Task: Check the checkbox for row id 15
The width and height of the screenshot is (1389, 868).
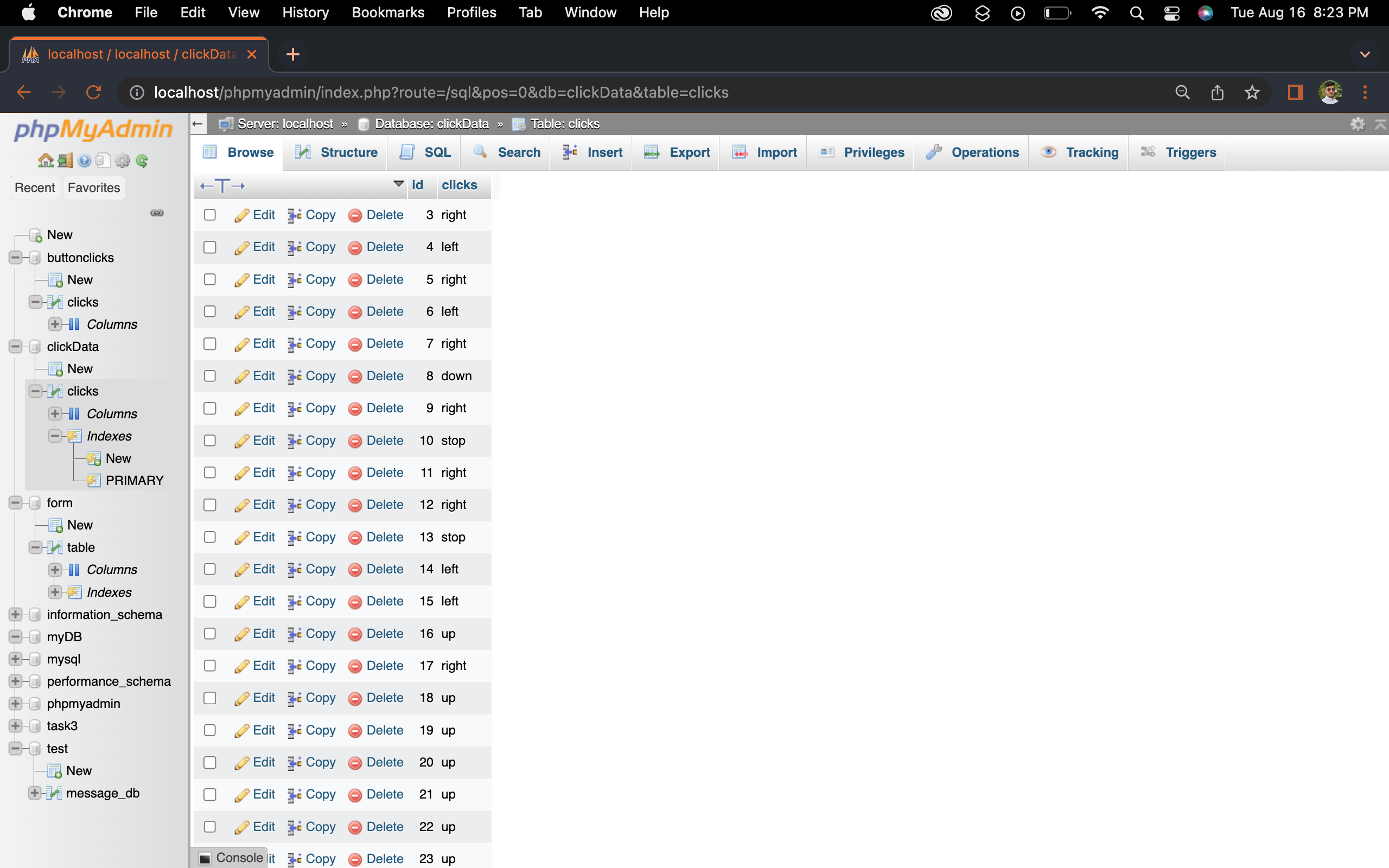Action: pyautogui.click(x=210, y=601)
